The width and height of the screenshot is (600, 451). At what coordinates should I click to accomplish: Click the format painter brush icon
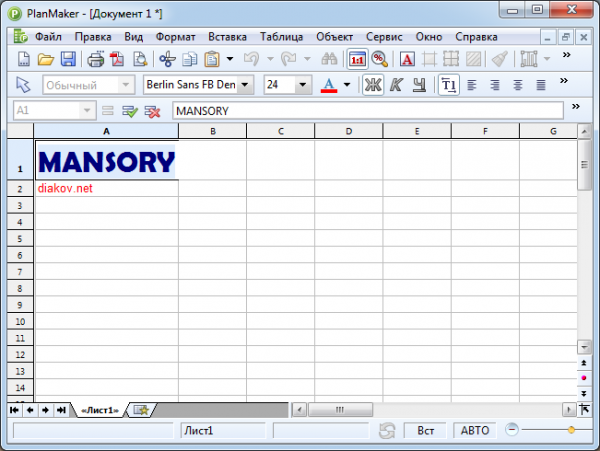point(500,59)
